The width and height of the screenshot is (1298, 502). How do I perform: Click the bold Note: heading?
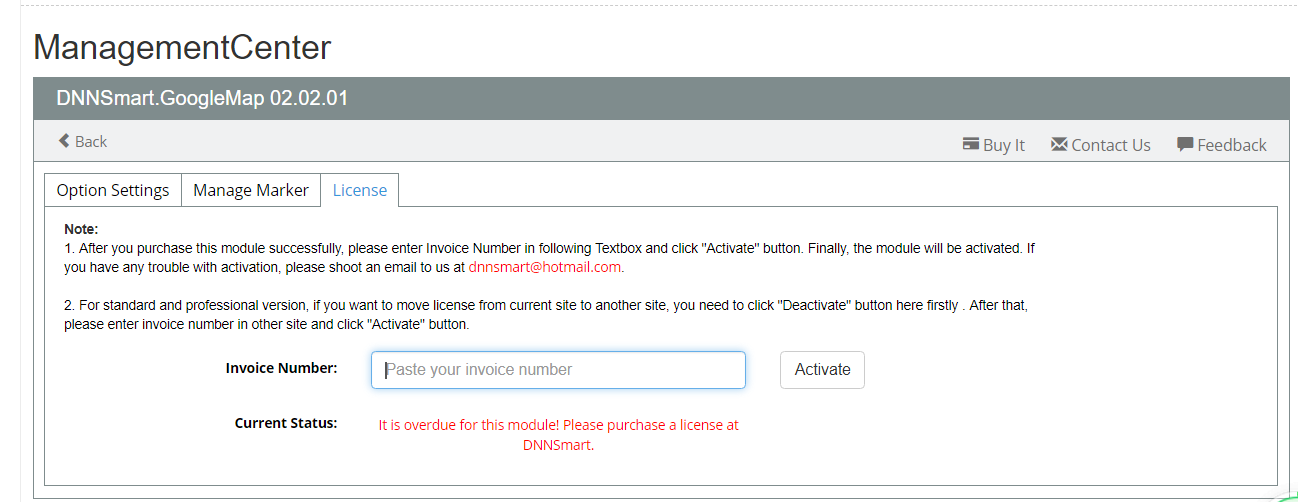point(81,229)
